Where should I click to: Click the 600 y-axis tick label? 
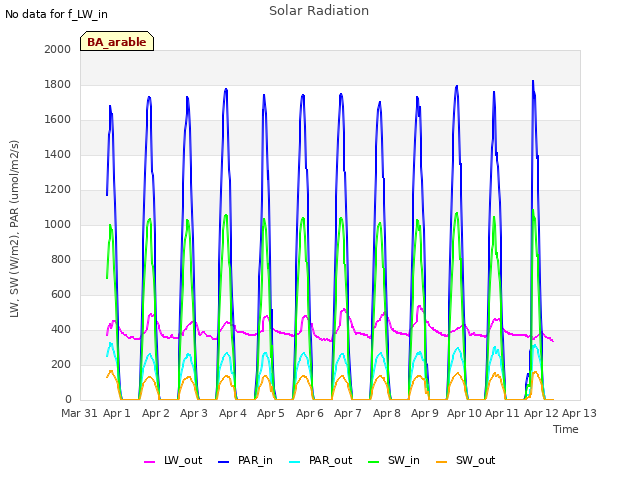click(61, 294)
